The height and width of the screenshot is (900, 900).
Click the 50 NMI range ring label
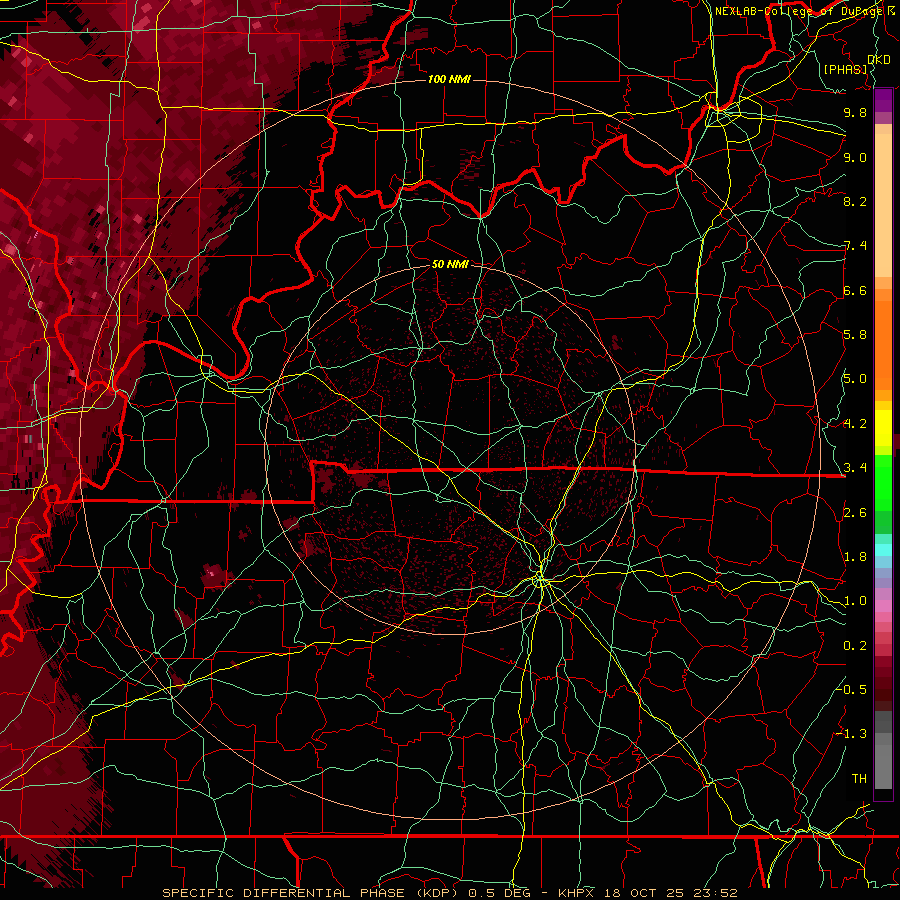[x=450, y=264]
